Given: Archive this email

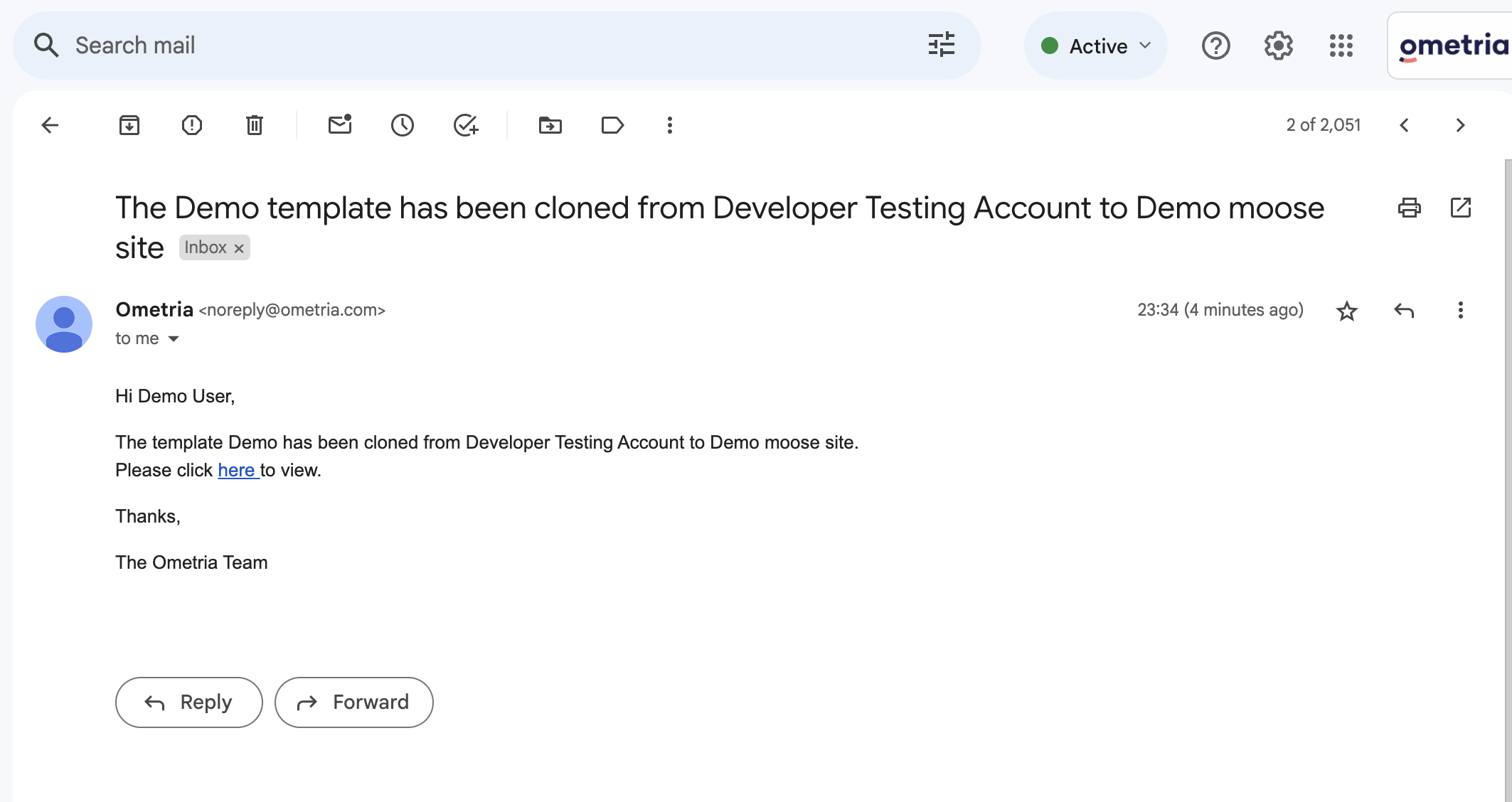Looking at the screenshot, I should coord(129,126).
